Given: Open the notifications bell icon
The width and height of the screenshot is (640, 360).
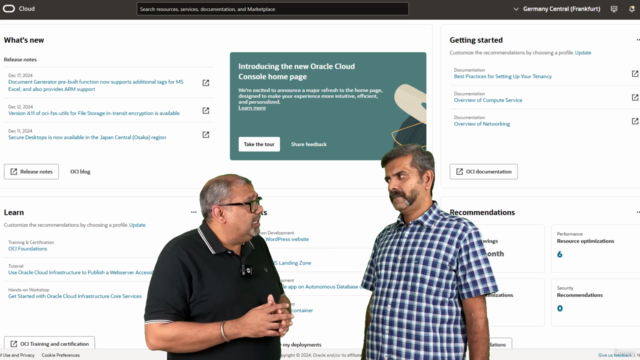Looking at the screenshot, I should click(x=632, y=9).
